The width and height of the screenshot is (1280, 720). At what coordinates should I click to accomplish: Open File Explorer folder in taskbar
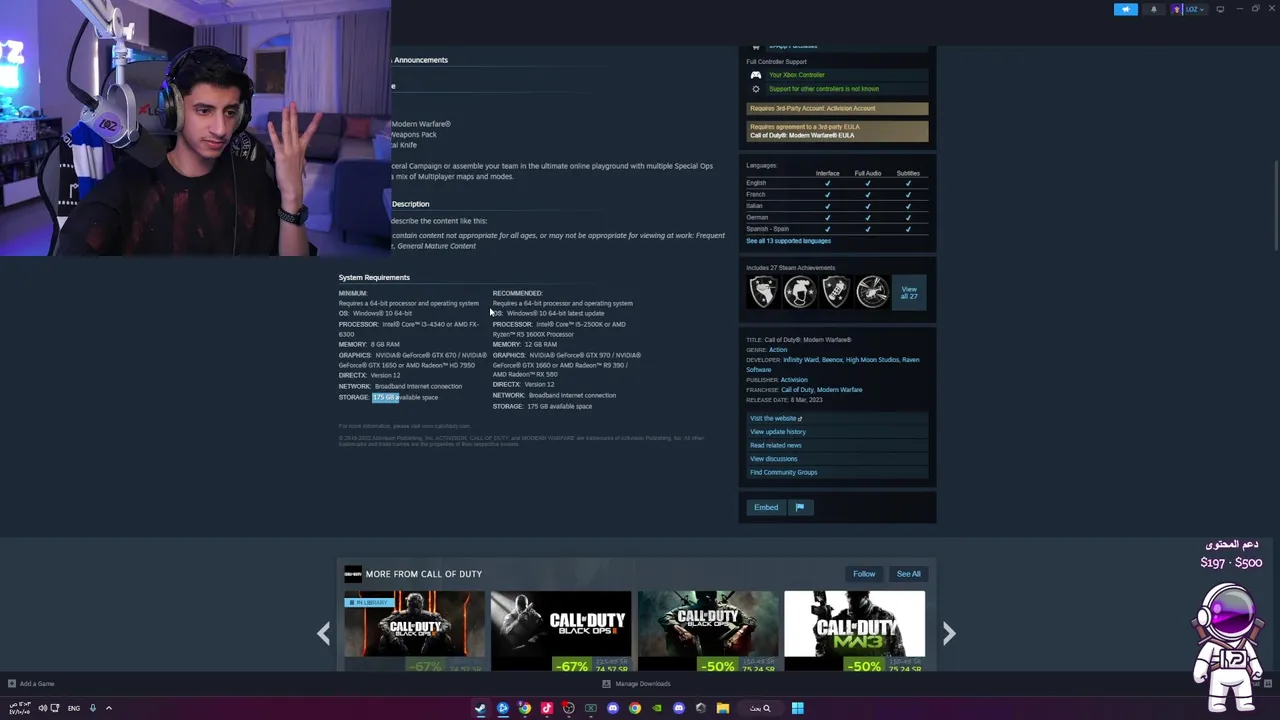pyautogui.click(x=723, y=708)
